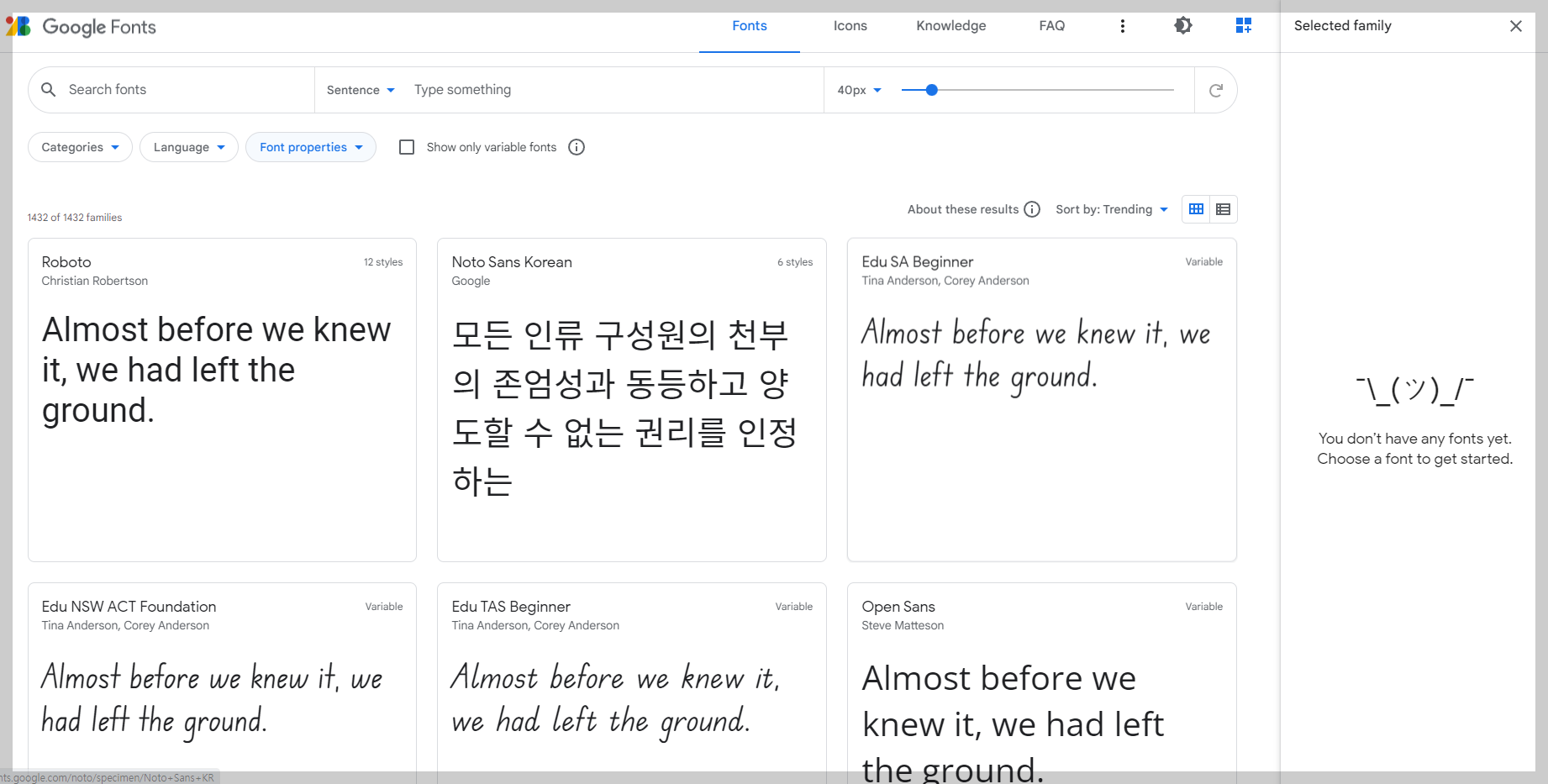Click the Christian Robertson designer name
1548x784 pixels.
point(95,281)
